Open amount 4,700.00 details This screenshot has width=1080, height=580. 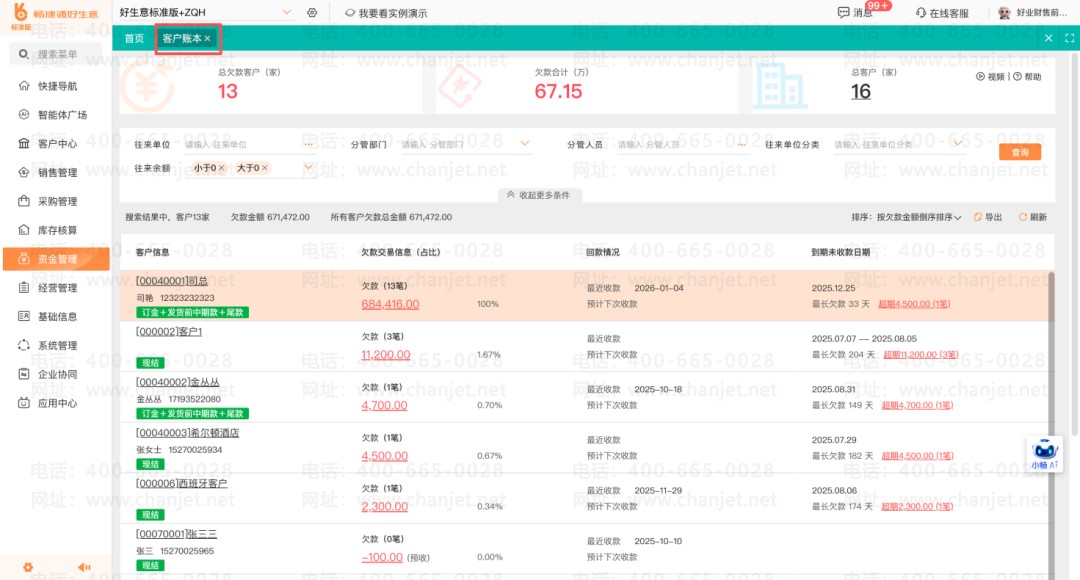tap(384, 405)
